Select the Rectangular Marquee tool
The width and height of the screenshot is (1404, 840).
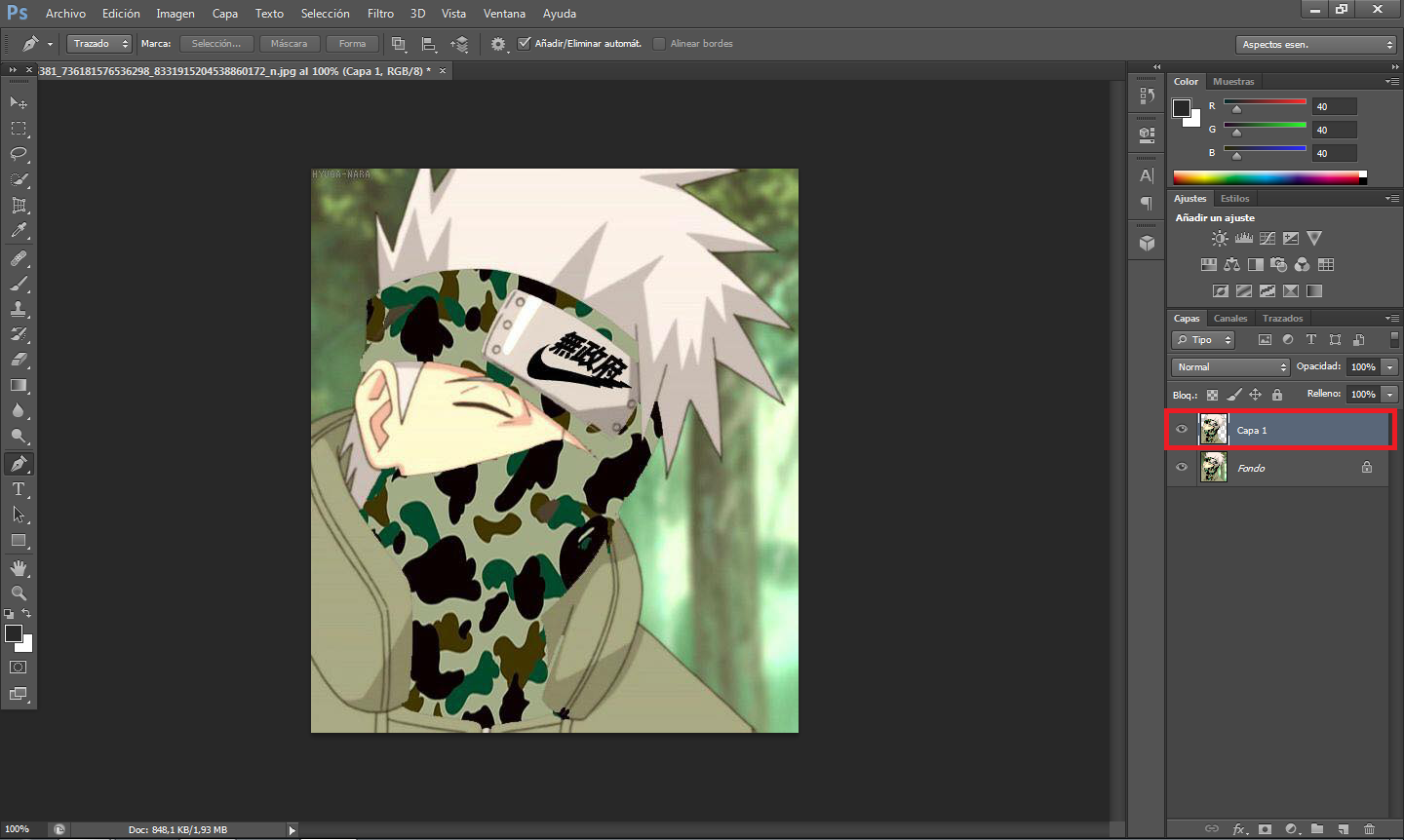19,129
